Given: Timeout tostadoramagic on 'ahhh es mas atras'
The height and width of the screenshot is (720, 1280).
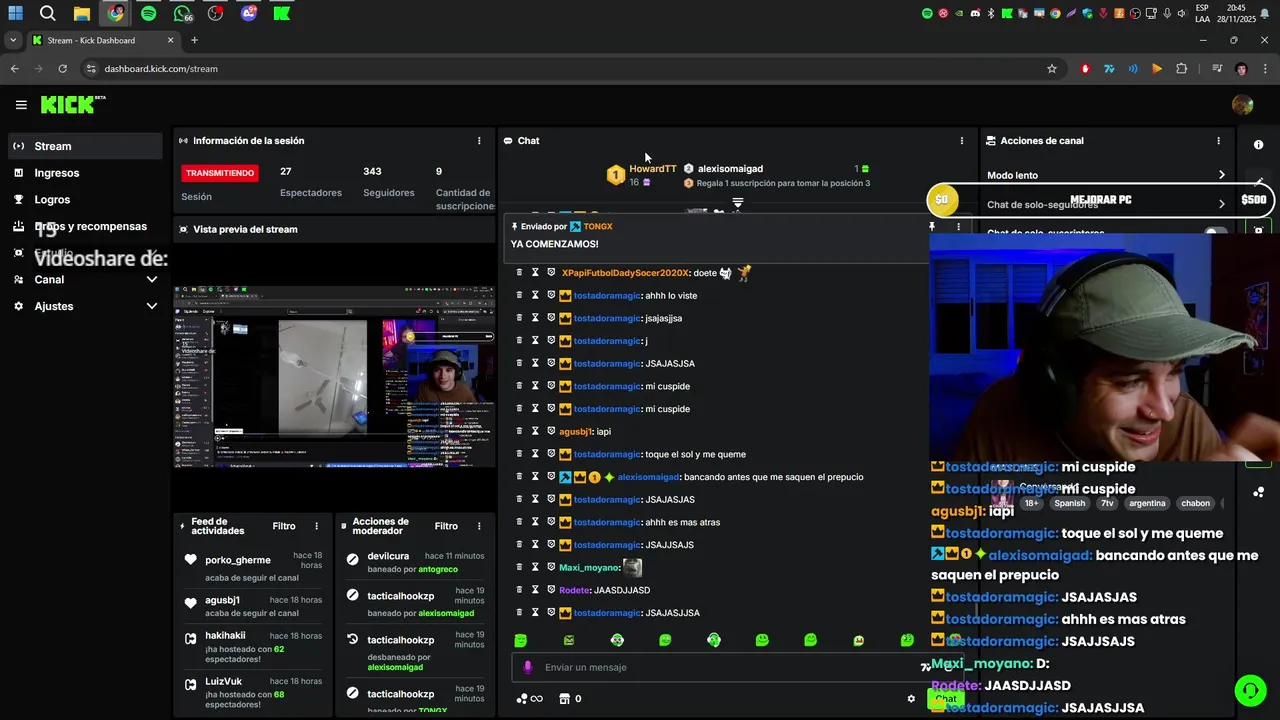Looking at the screenshot, I should [x=535, y=522].
